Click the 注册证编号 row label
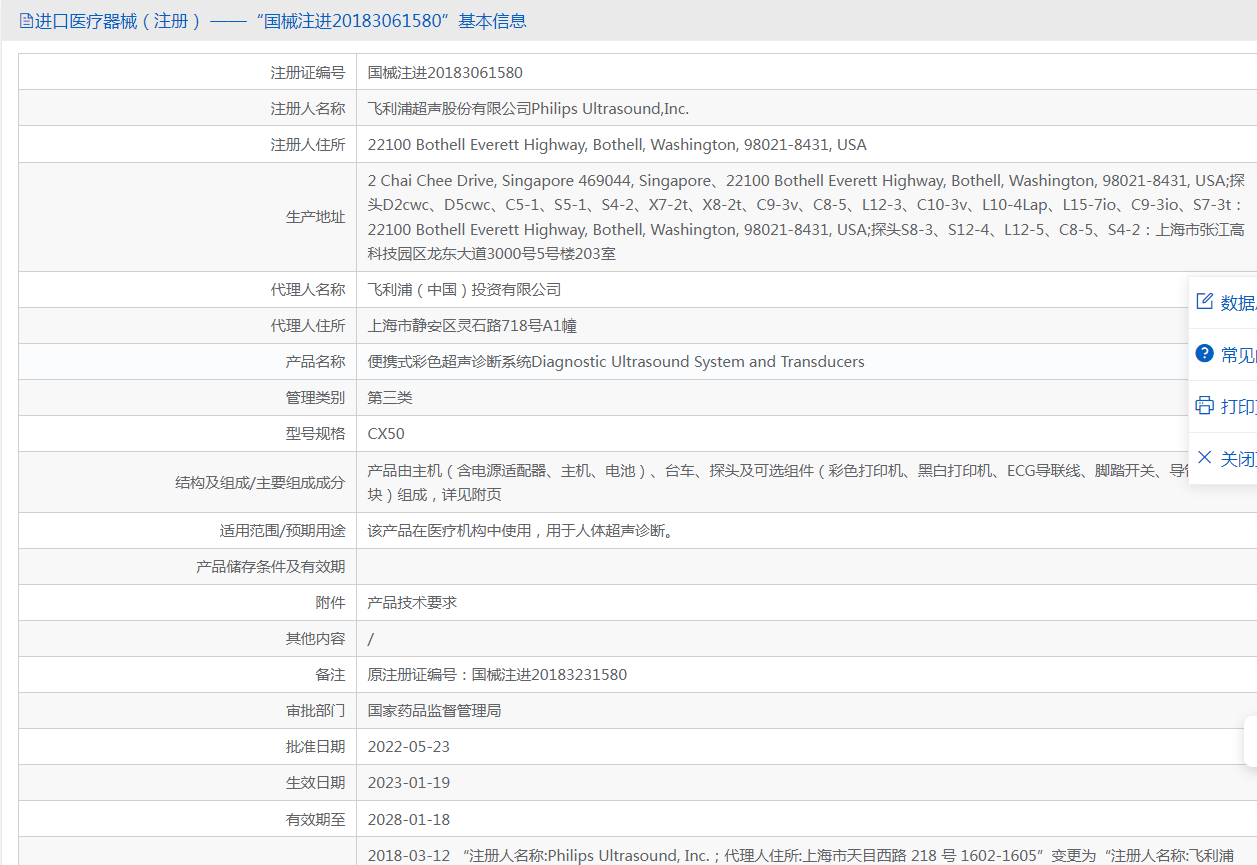1257x865 pixels. pos(308,73)
